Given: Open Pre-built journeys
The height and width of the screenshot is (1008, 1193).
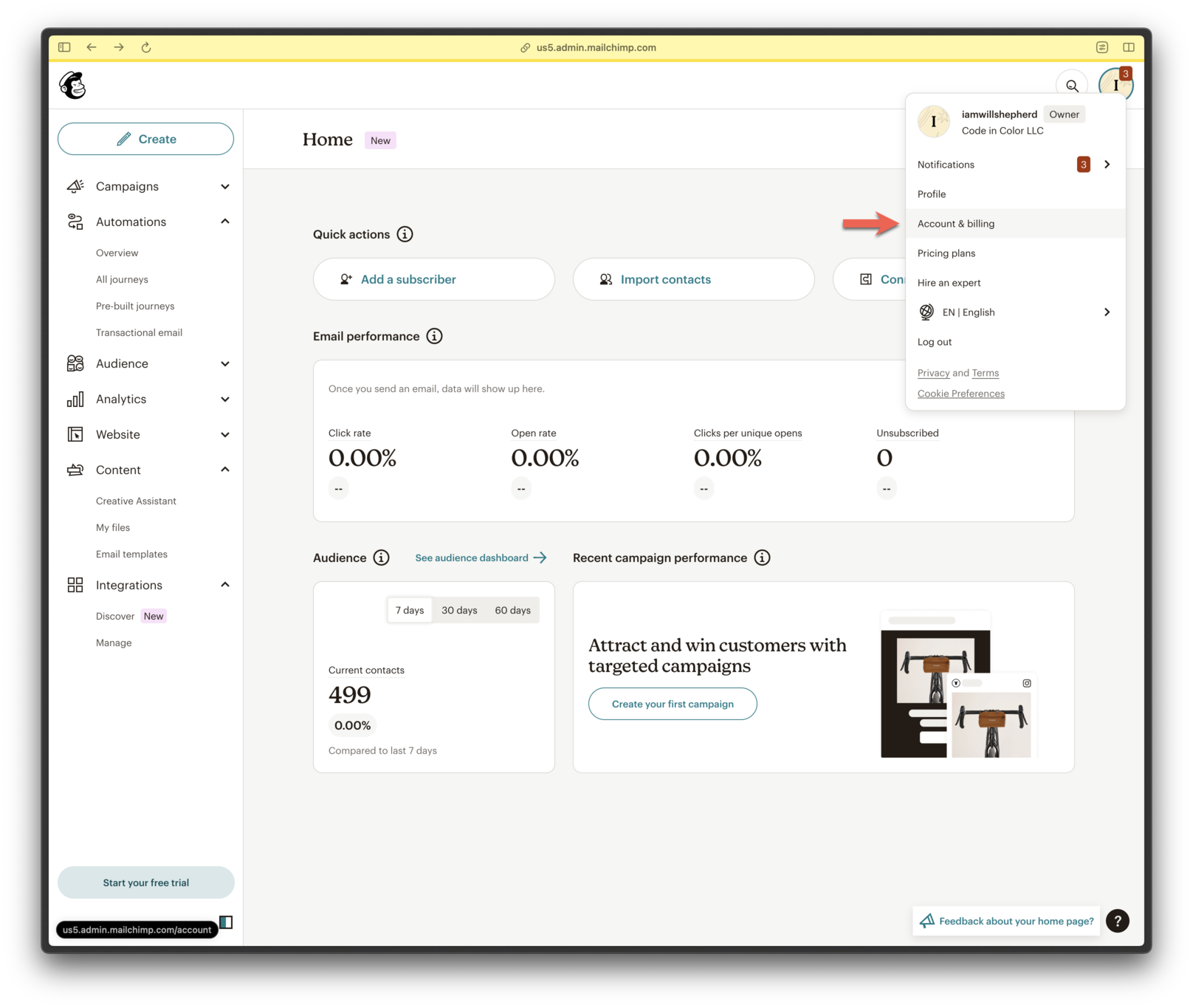Looking at the screenshot, I should [x=135, y=306].
